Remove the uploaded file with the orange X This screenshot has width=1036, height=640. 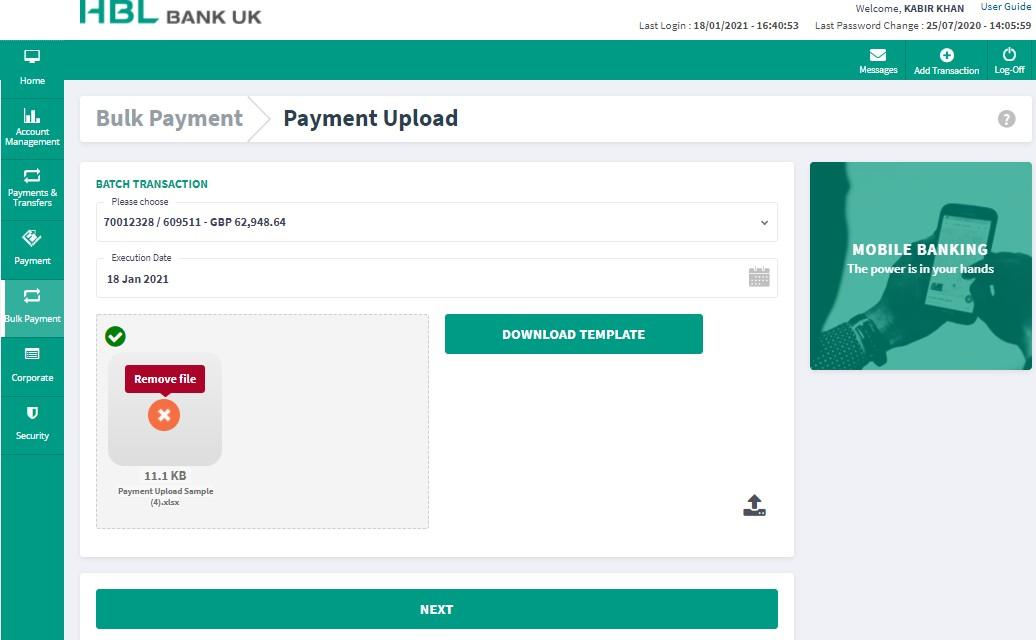coord(164,415)
